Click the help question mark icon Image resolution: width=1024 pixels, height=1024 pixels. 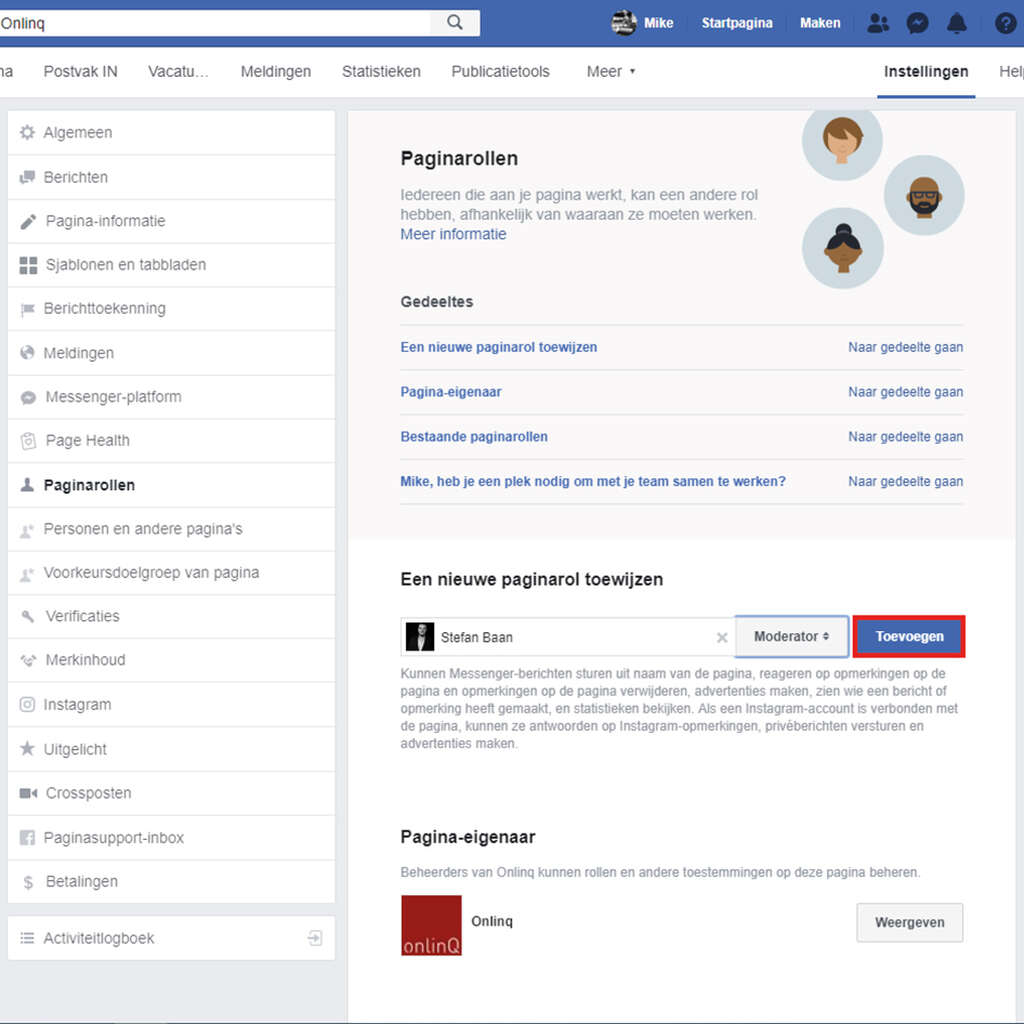[x=1005, y=23]
